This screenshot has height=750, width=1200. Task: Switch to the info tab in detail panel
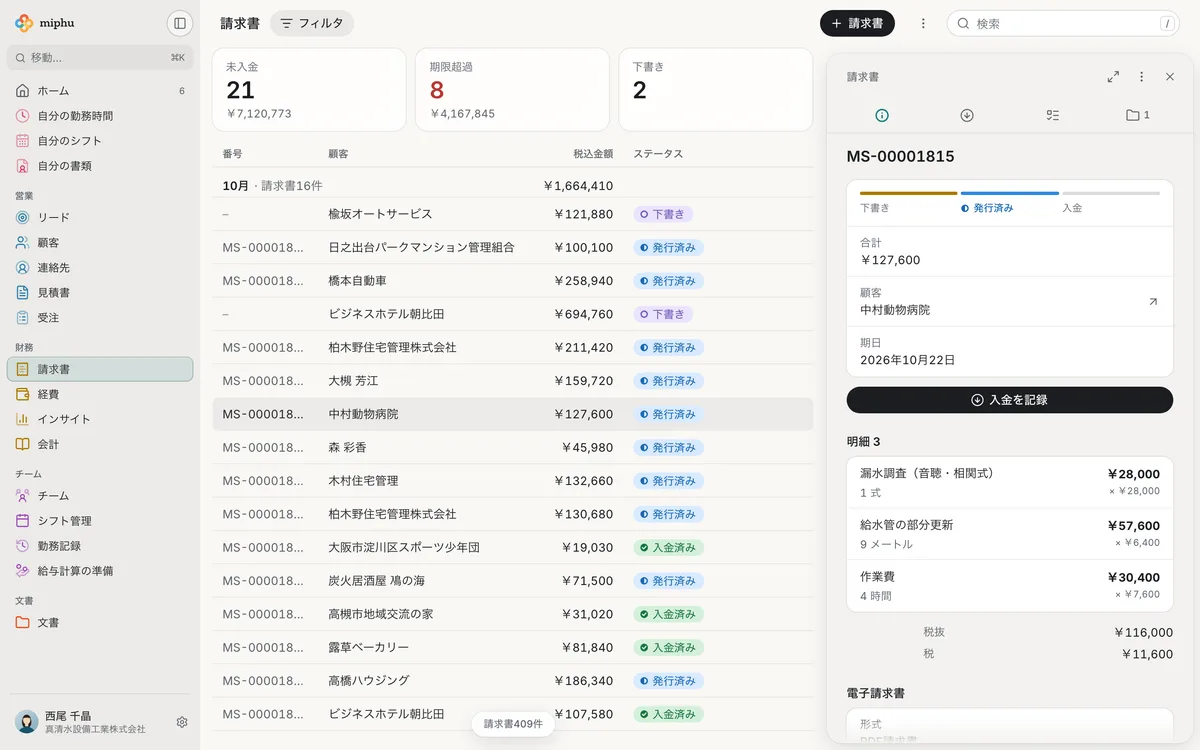(x=882, y=115)
